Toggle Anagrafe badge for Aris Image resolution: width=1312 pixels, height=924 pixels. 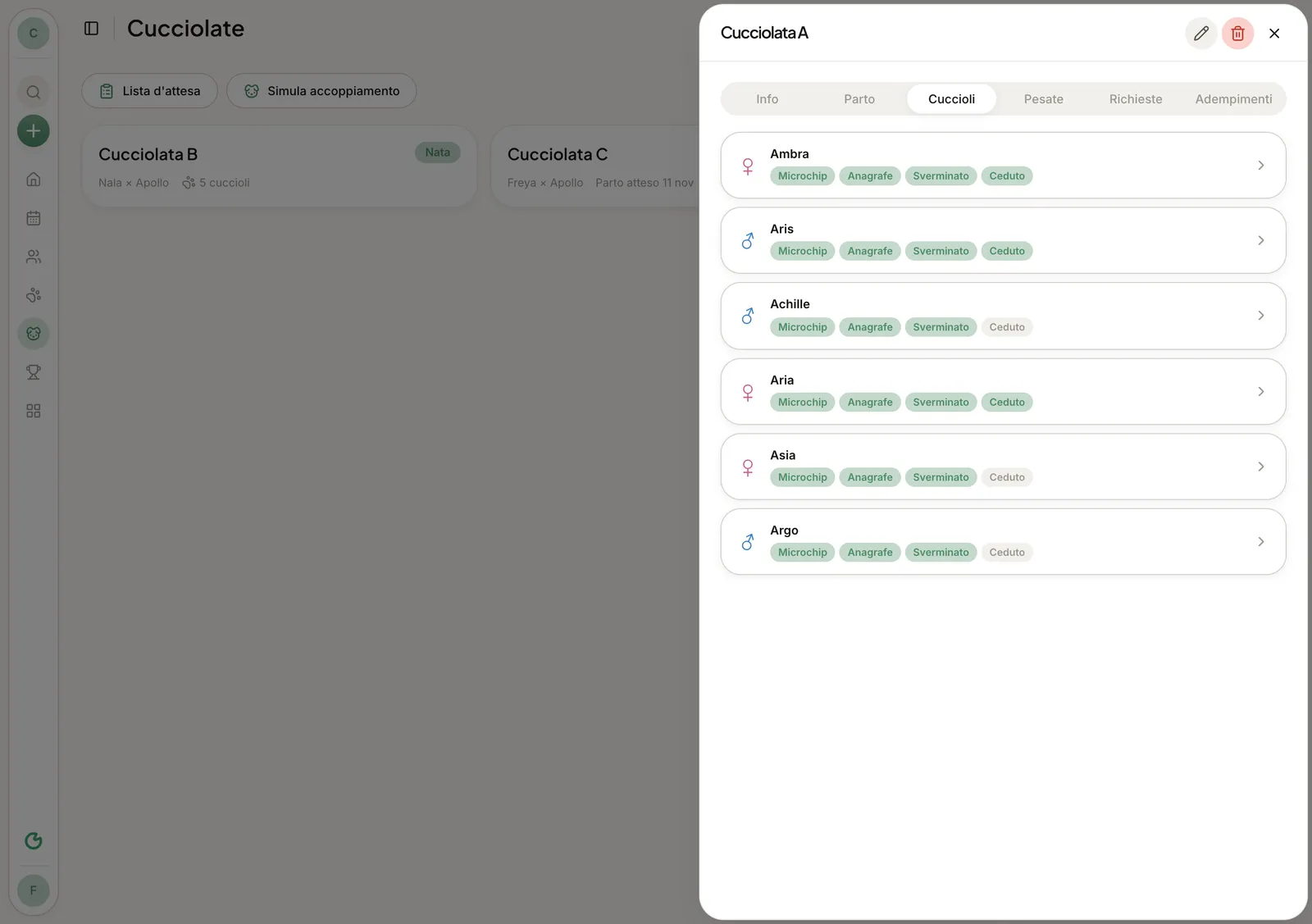pos(870,252)
